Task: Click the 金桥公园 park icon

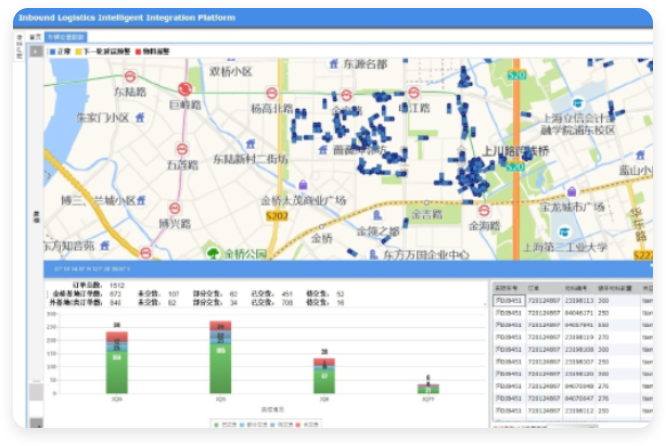Action: click(212, 252)
